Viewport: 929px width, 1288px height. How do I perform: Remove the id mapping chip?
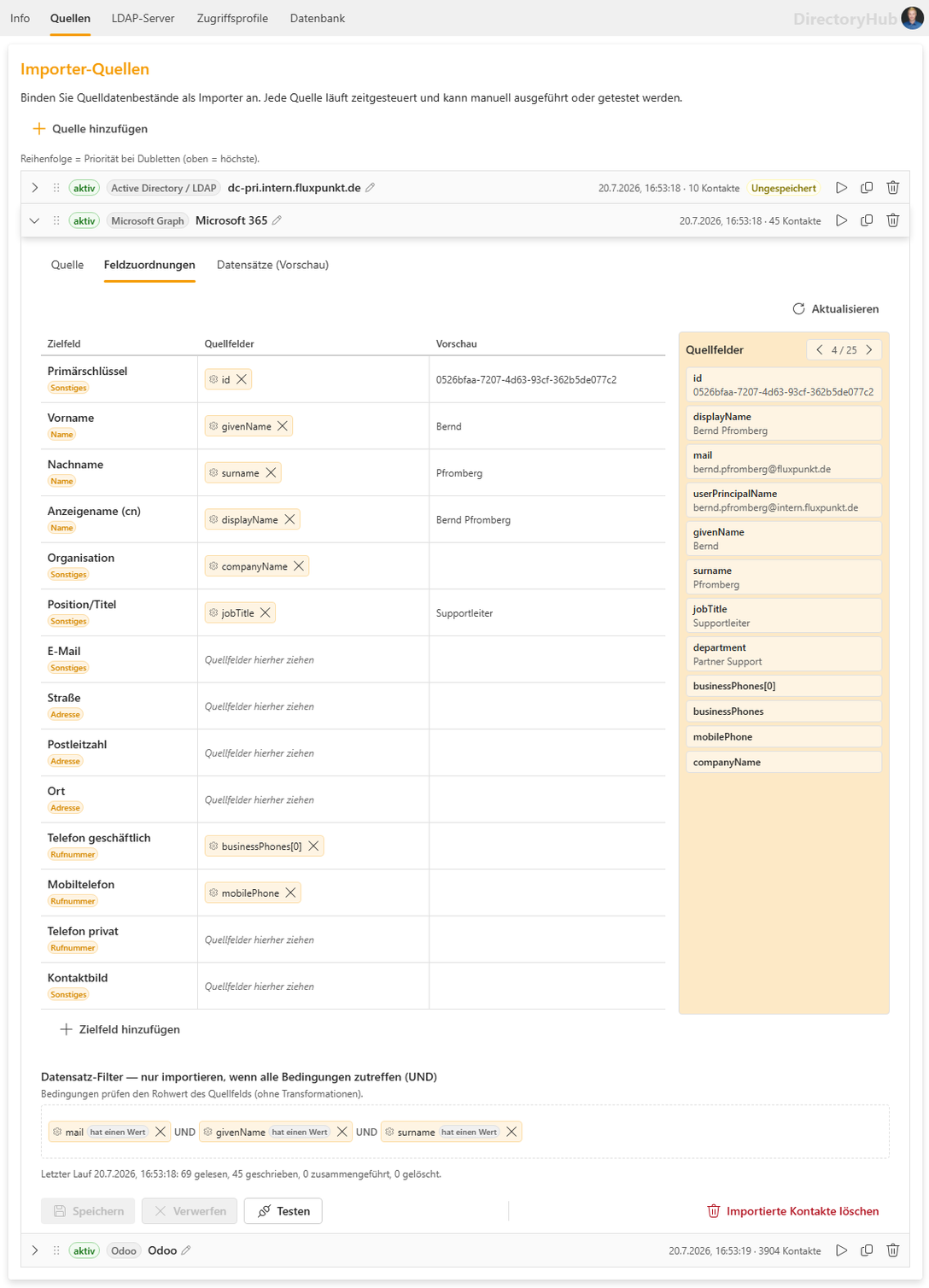click(x=242, y=380)
